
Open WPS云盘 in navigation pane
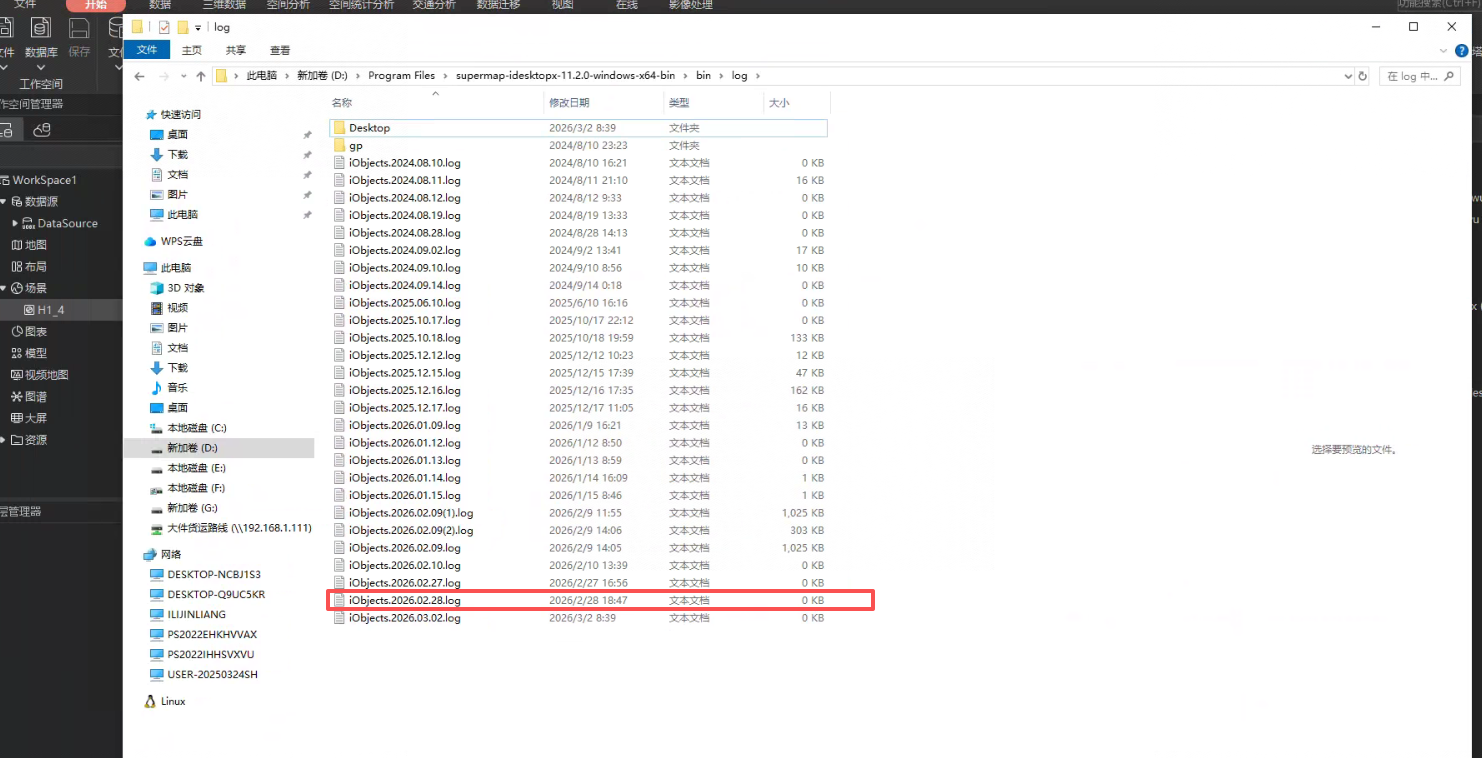(181, 241)
